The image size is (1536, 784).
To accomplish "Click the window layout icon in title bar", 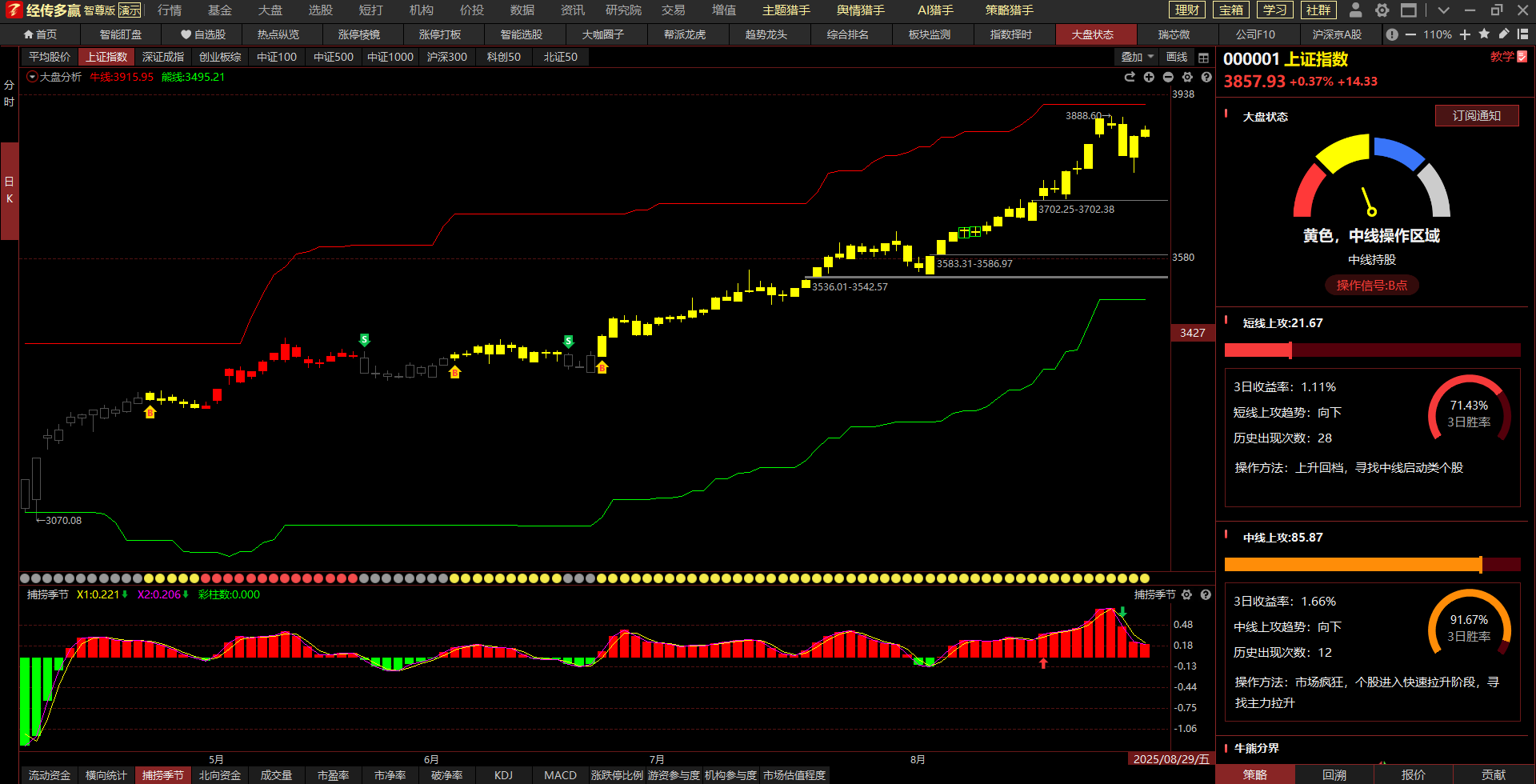I will pos(1408,10).
